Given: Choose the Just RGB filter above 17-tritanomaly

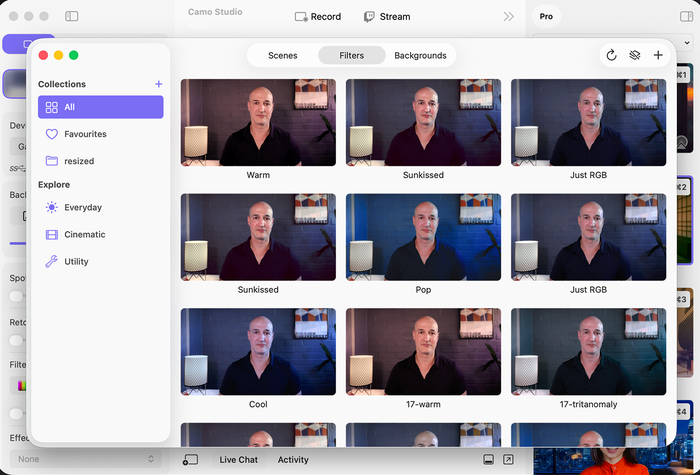Looking at the screenshot, I should [x=588, y=237].
